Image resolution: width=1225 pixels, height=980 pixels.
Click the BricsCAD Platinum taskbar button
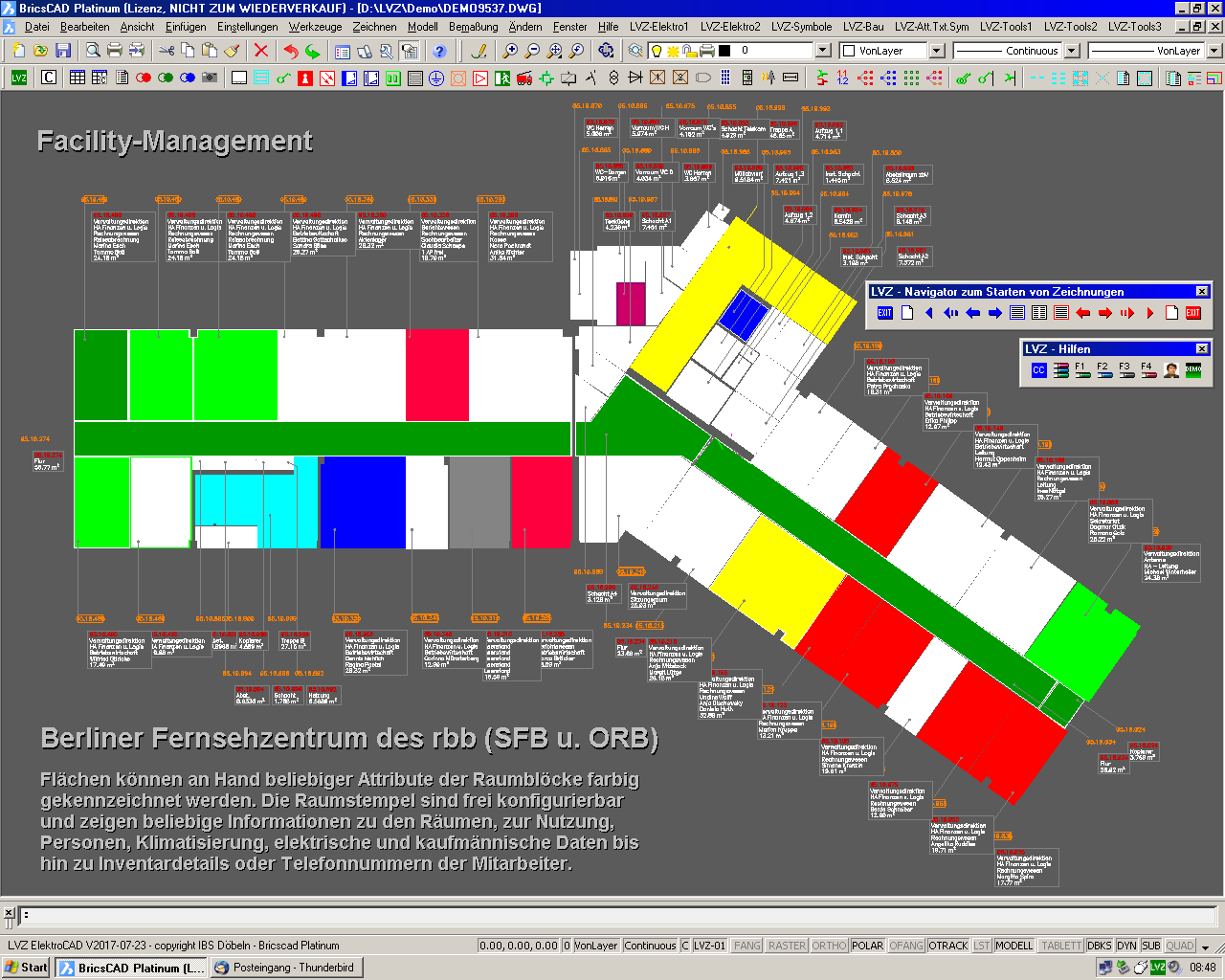pos(130,968)
